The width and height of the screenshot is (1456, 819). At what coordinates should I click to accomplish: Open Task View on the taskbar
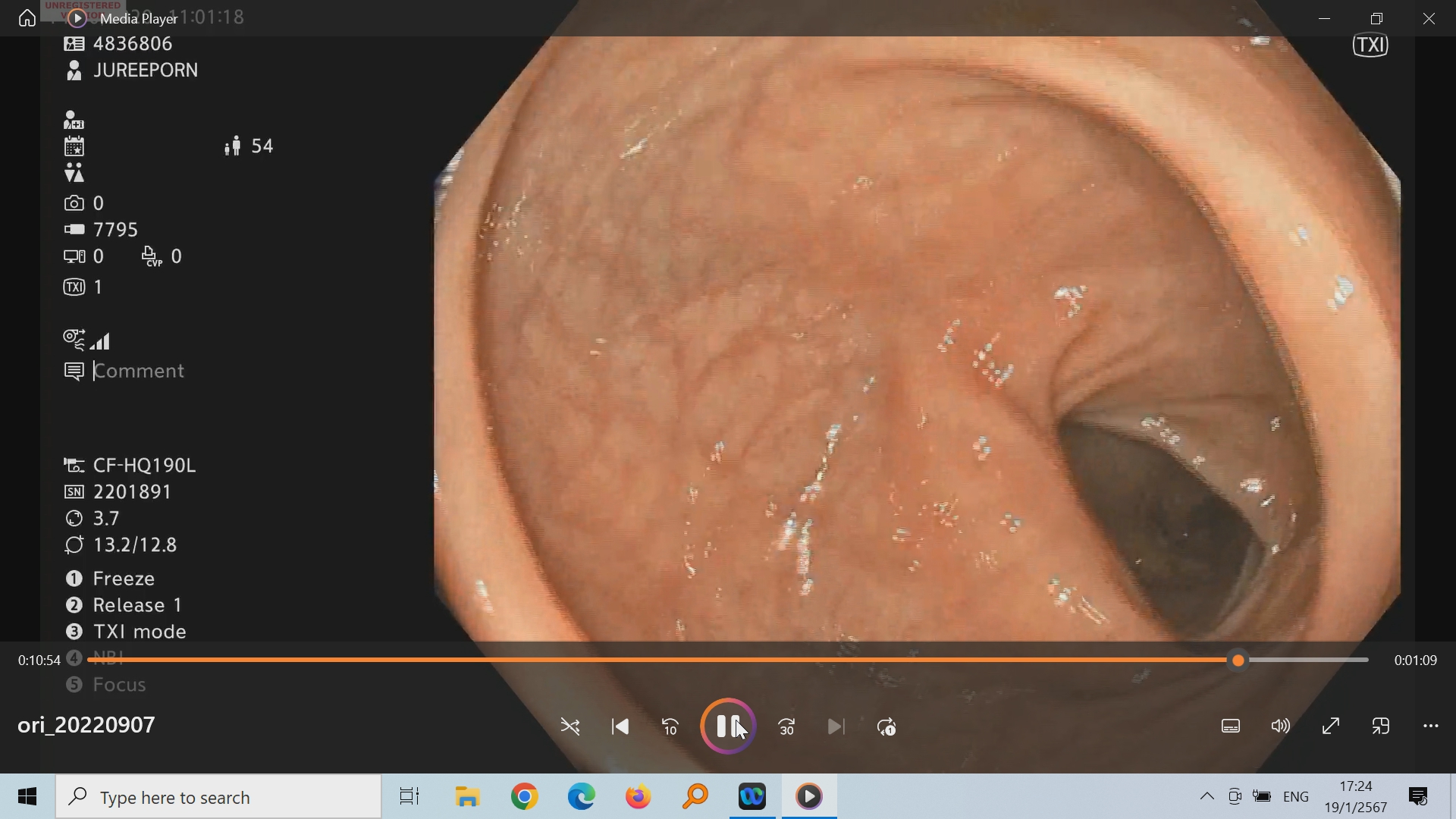point(409,797)
